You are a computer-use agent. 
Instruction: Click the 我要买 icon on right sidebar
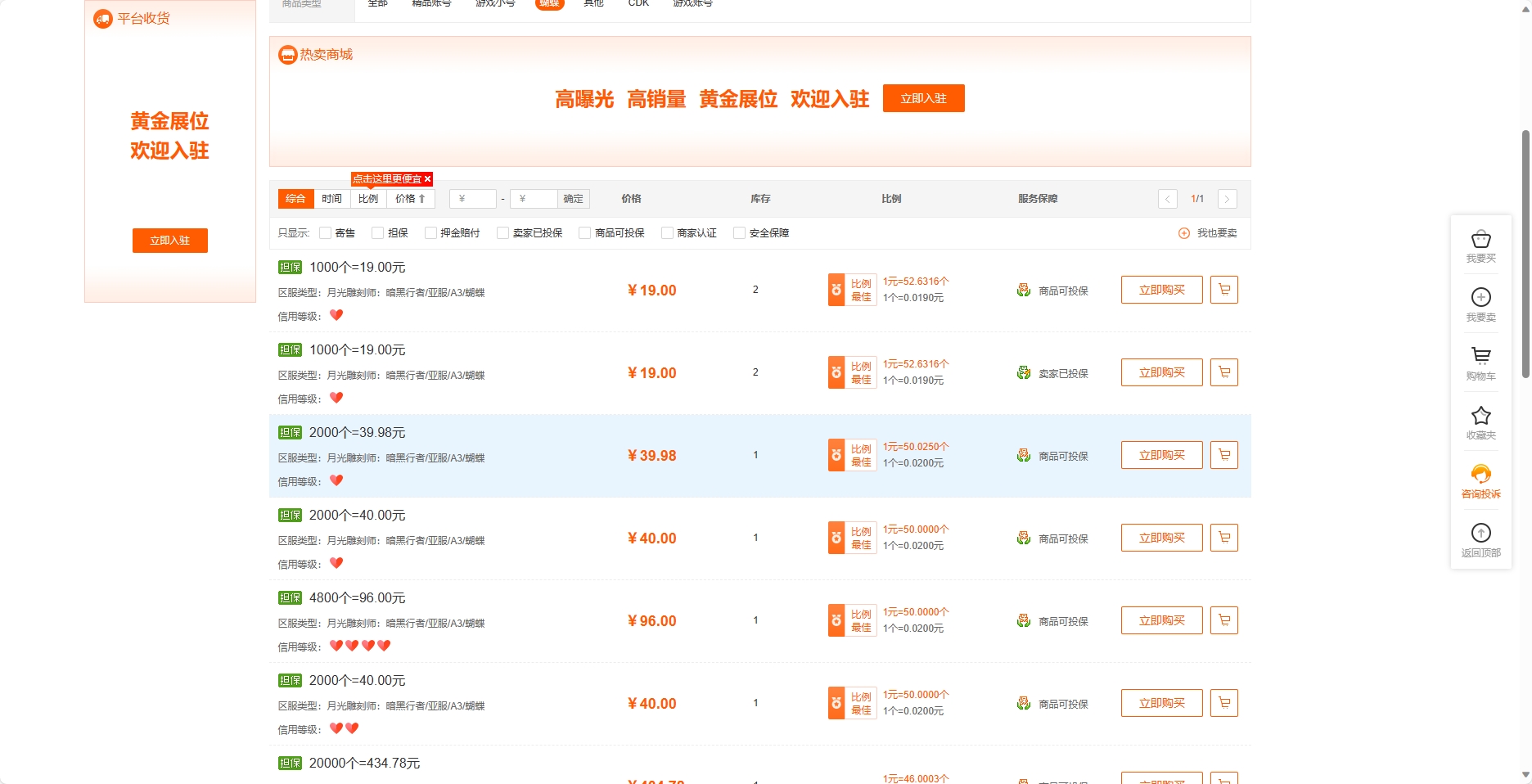[x=1480, y=242]
